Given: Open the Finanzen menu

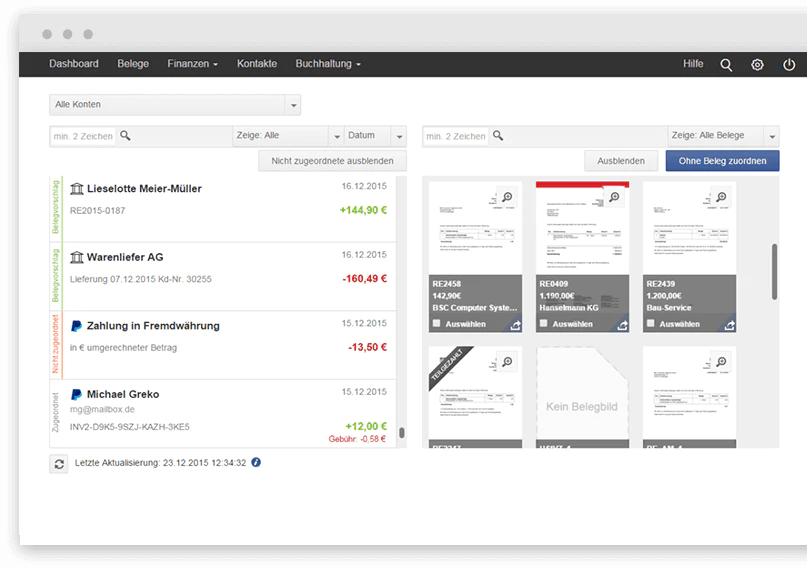Looking at the screenshot, I should point(192,64).
